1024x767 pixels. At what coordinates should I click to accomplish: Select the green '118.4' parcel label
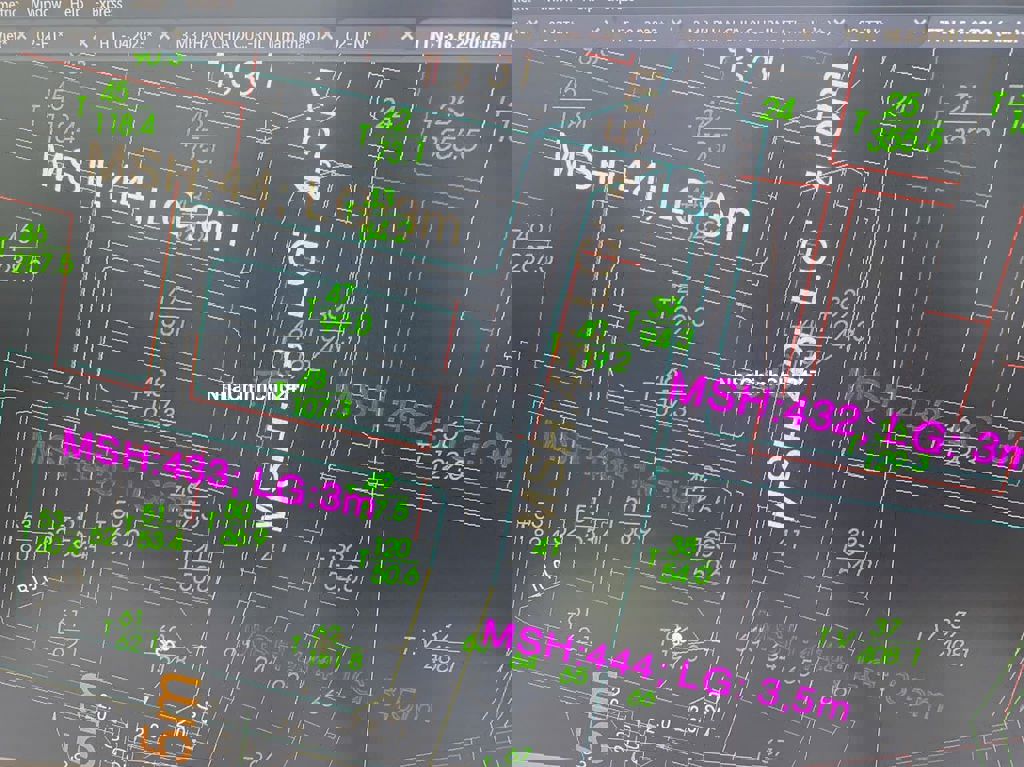pyautogui.click(x=125, y=125)
